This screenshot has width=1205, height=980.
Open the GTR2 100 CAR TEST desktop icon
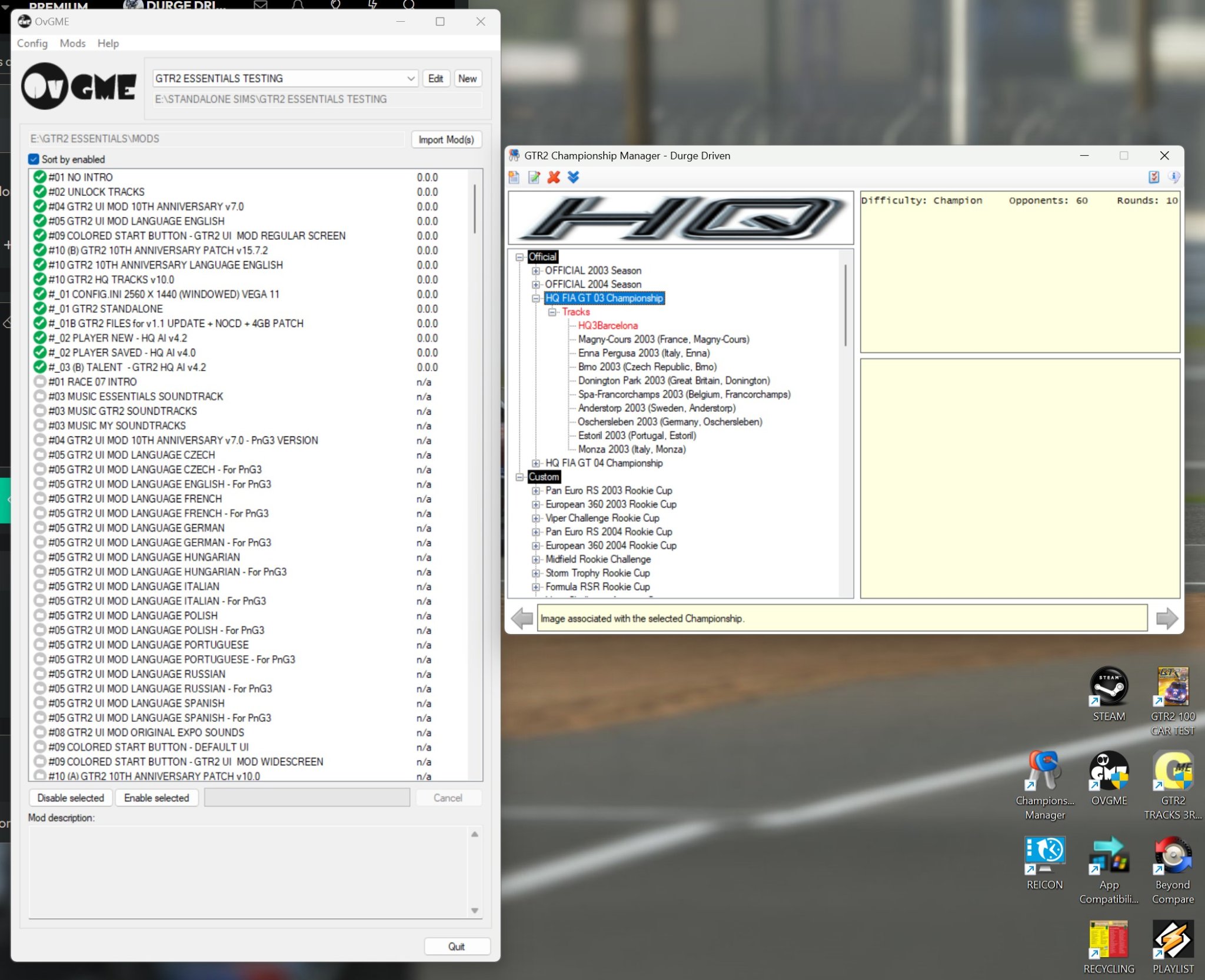1173,701
